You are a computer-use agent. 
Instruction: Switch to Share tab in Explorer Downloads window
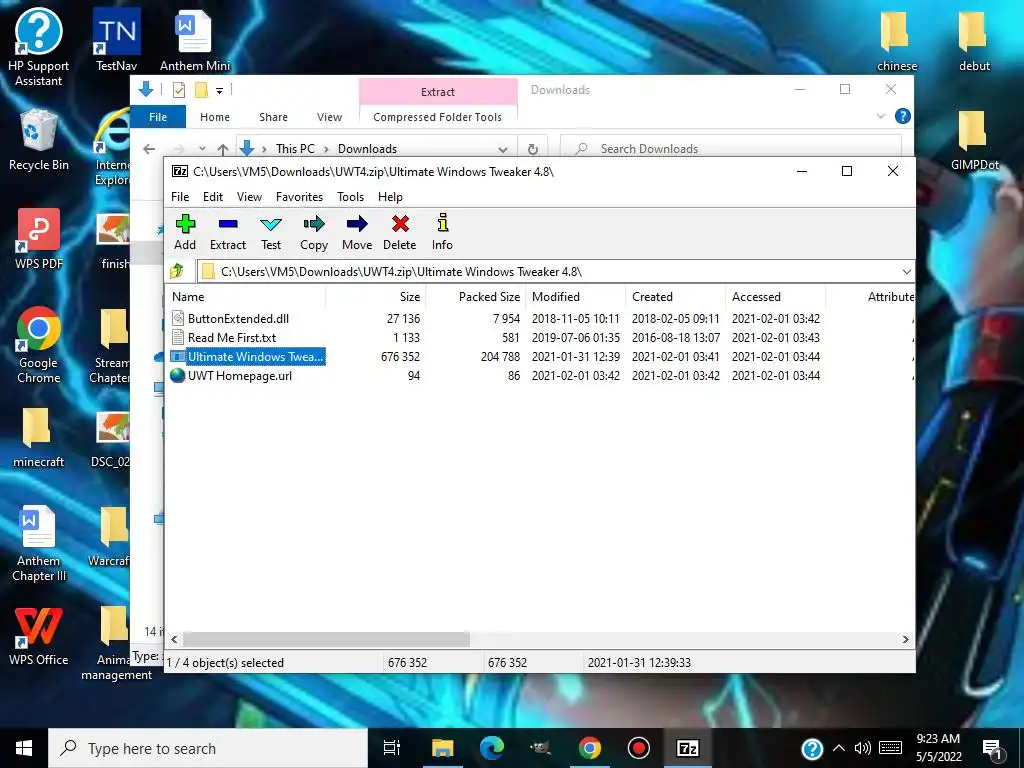click(273, 117)
